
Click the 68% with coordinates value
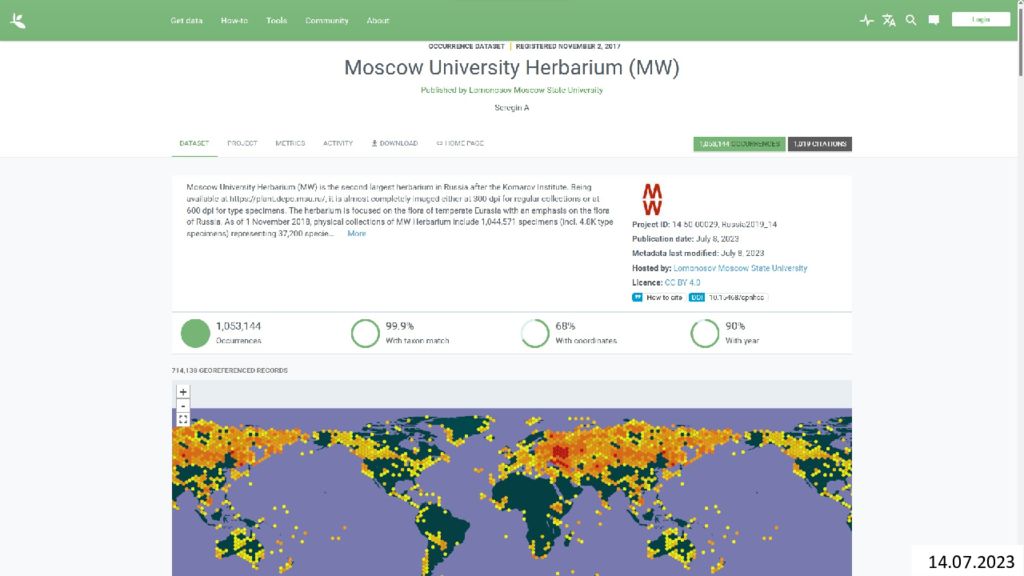(x=566, y=326)
